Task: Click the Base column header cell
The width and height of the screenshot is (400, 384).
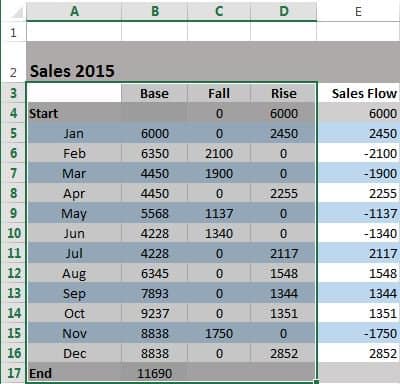Action: (x=155, y=93)
